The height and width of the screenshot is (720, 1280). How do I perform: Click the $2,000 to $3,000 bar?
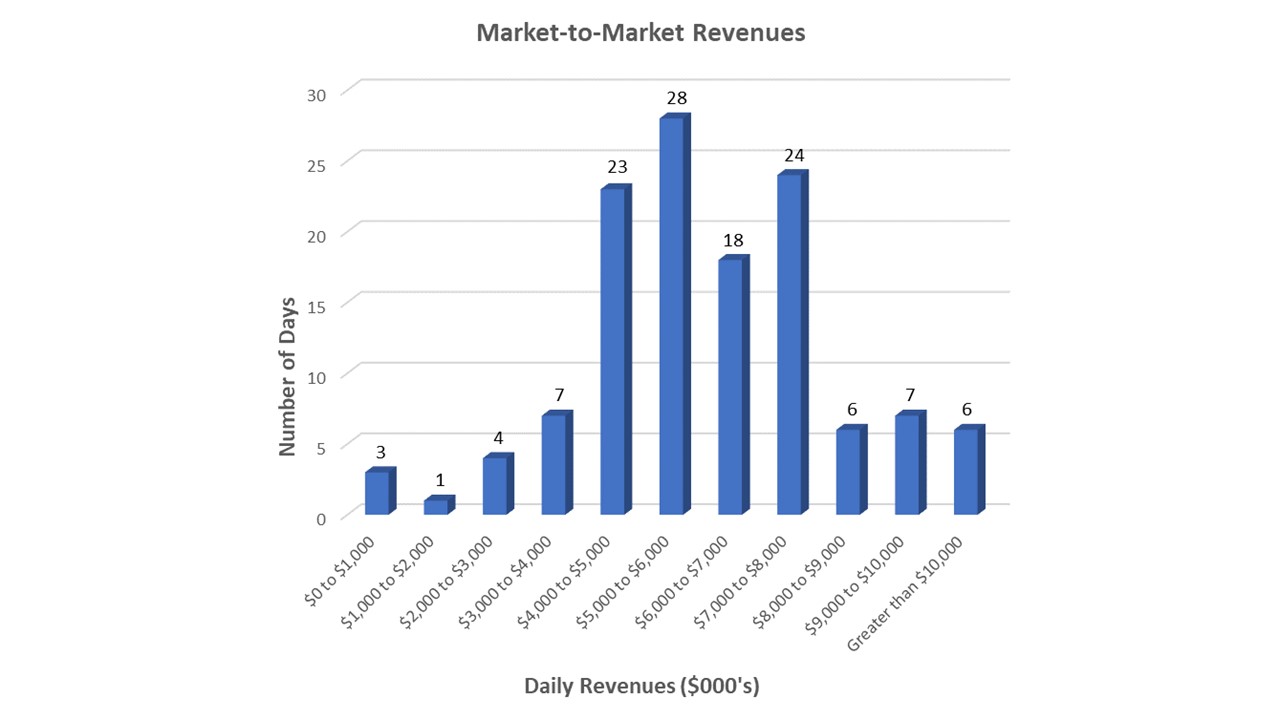click(x=495, y=486)
